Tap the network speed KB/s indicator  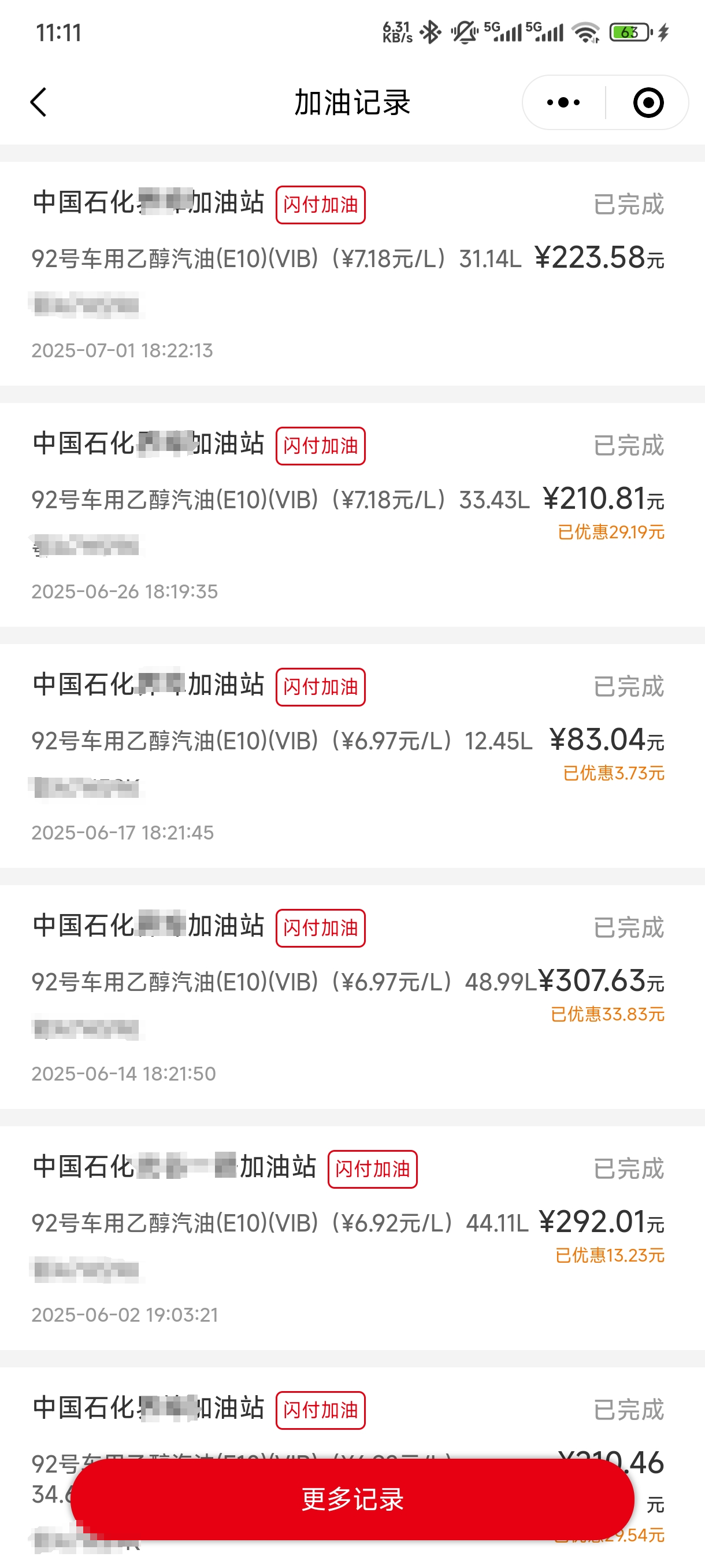[x=397, y=32]
